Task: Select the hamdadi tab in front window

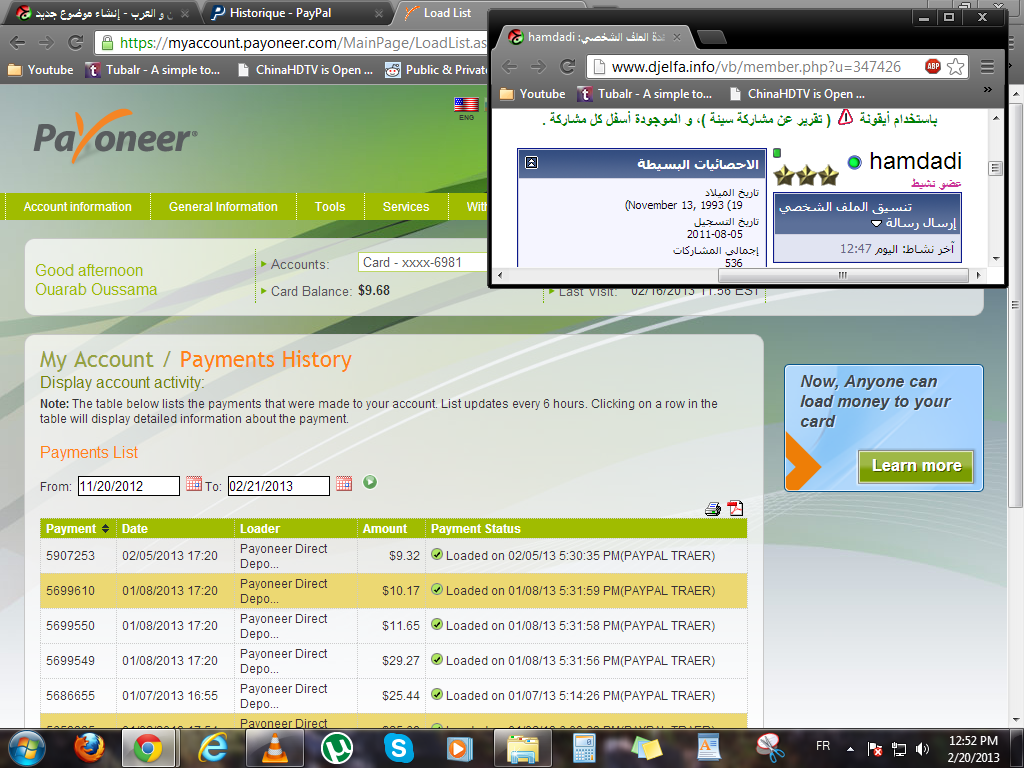Action: (x=594, y=37)
